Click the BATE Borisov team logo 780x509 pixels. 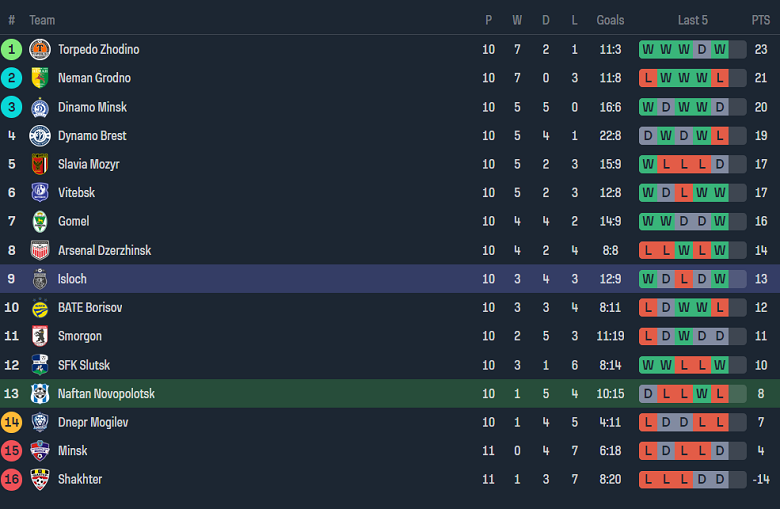pos(40,308)
